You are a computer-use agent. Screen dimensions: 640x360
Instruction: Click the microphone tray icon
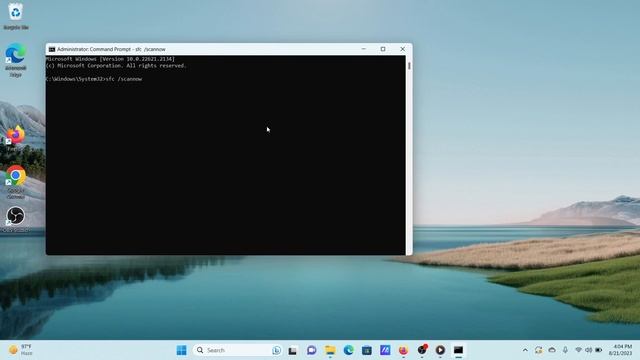point(565,350)
